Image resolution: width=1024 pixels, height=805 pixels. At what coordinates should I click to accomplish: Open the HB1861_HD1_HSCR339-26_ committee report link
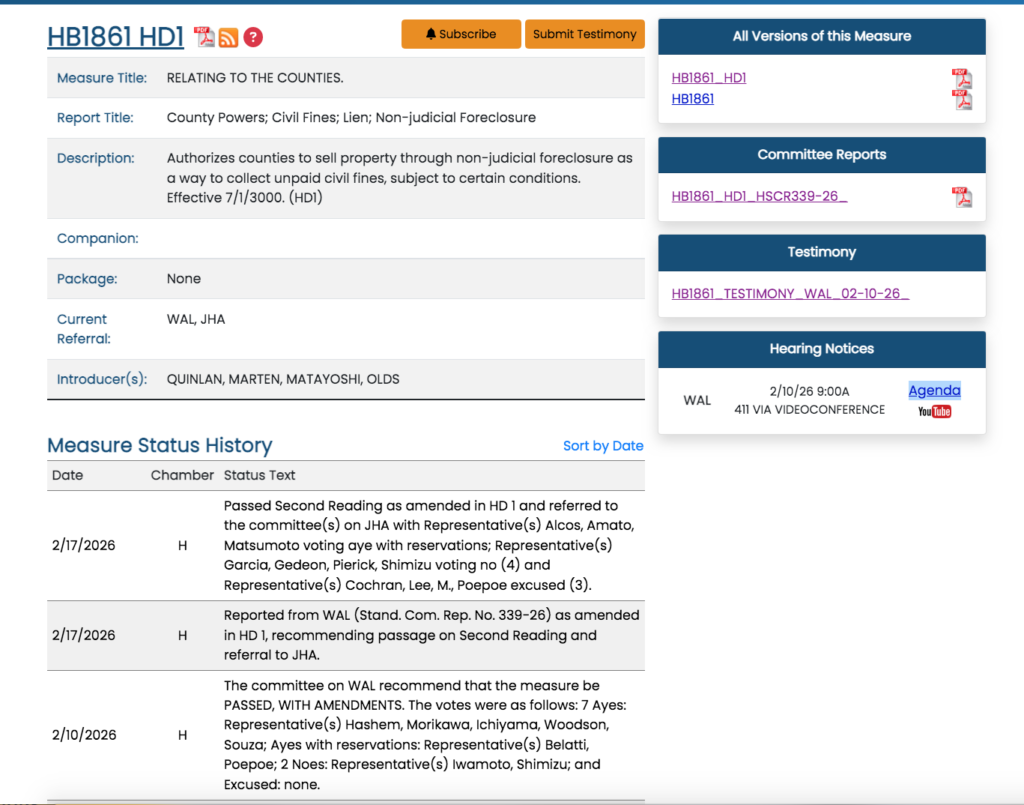click(x=759, y=196)
